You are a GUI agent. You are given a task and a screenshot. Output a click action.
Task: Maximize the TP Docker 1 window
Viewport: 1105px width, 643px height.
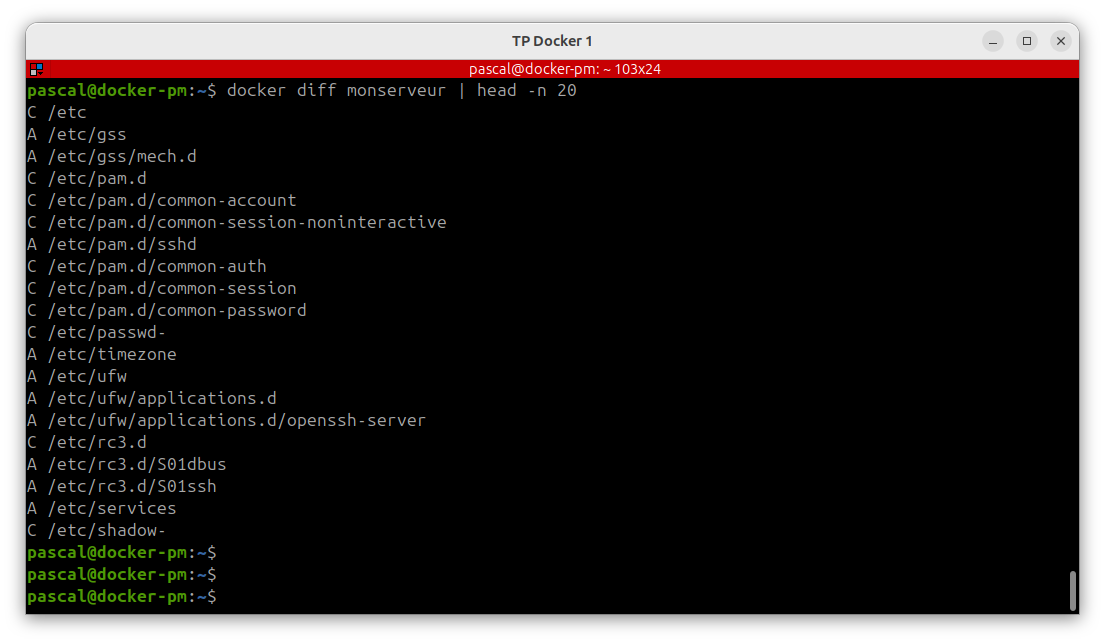[1027, 41]
